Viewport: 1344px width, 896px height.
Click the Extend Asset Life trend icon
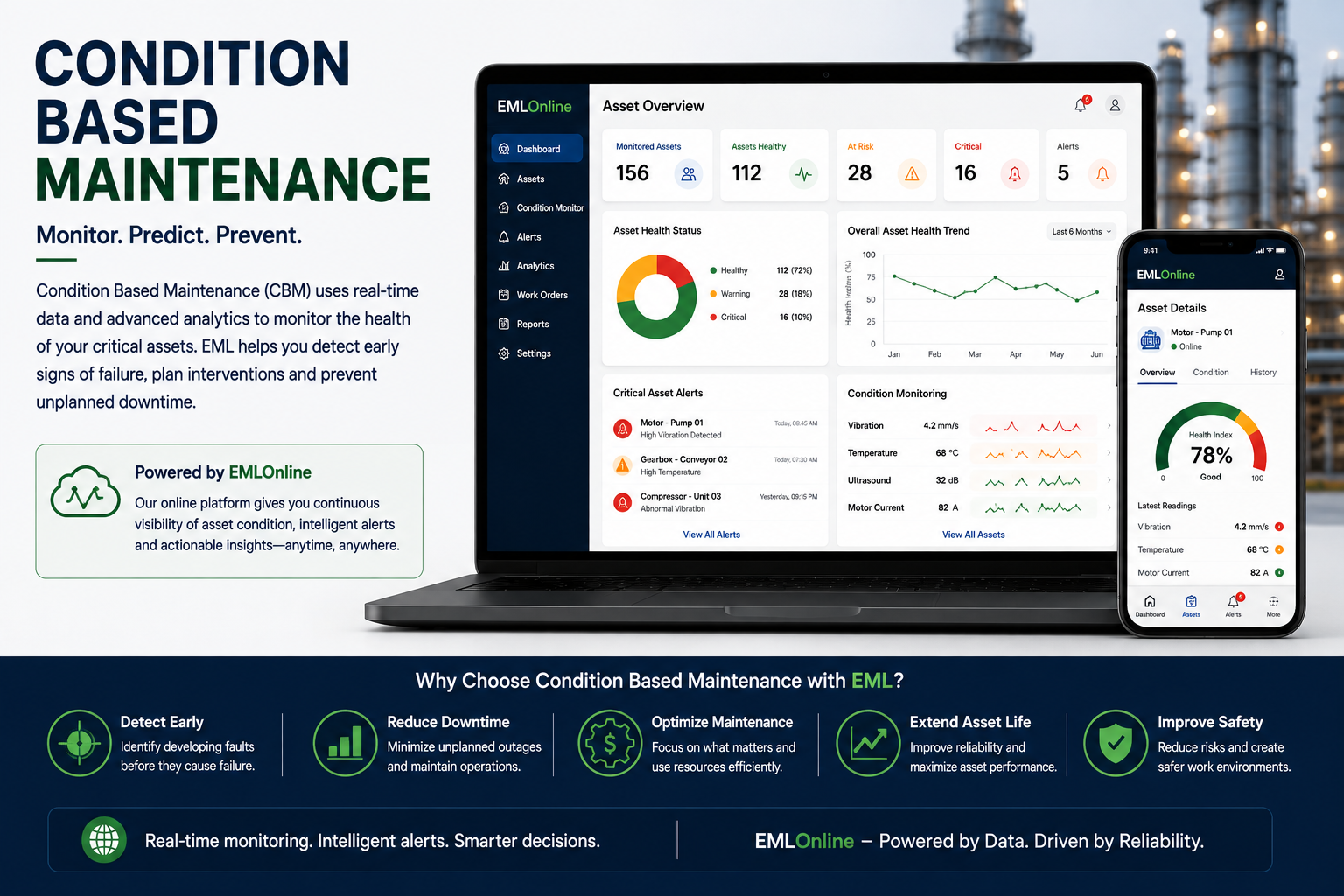(869, 743)
